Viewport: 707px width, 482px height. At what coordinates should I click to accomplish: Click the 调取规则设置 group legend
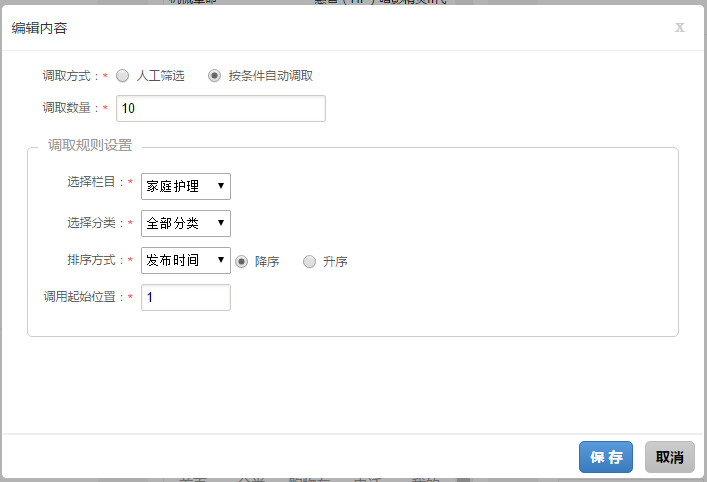point(90,146)
